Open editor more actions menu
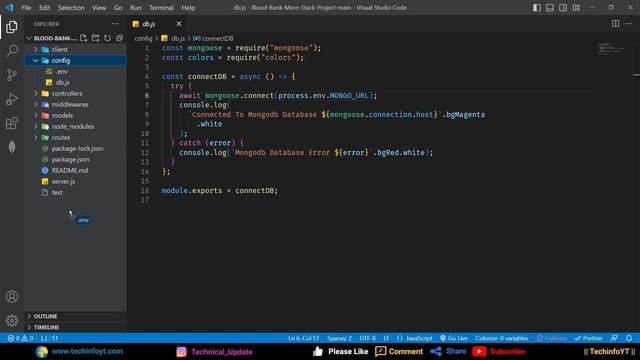 tap(629, 24)
